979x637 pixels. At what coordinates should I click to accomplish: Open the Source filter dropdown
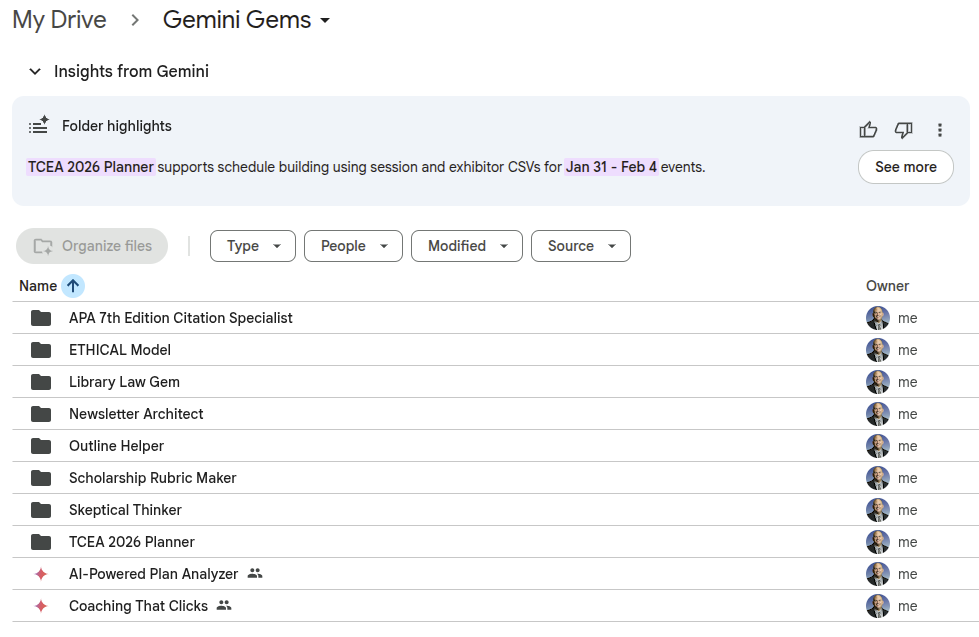tap(581, 246)
